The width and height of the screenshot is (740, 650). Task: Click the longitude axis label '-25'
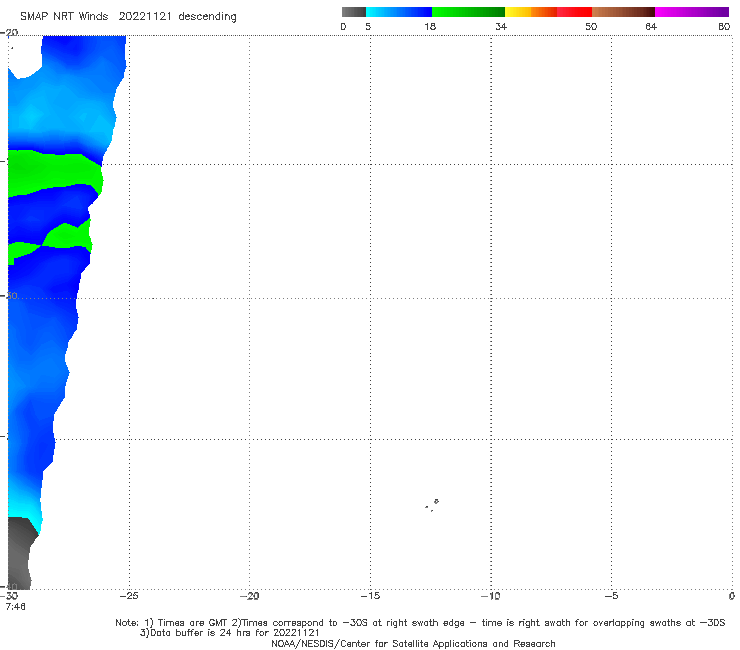[129, 596]
